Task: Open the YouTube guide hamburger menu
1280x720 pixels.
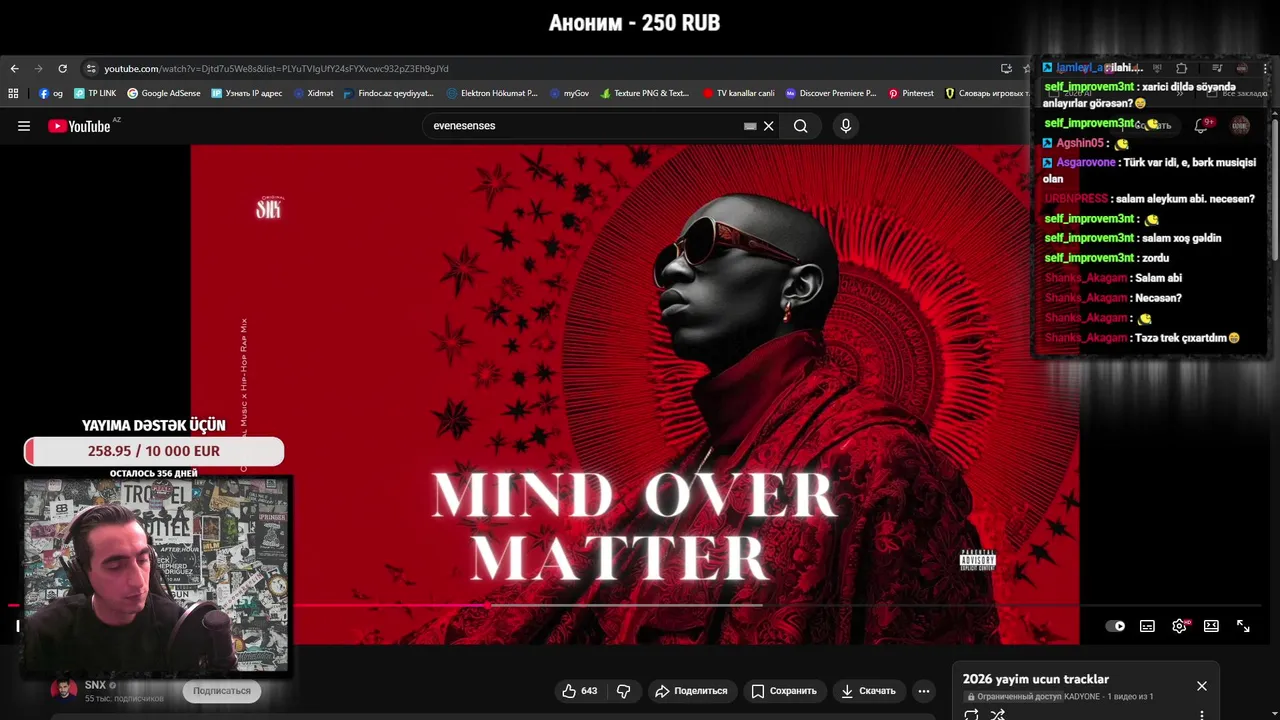Action: [24, 126]
